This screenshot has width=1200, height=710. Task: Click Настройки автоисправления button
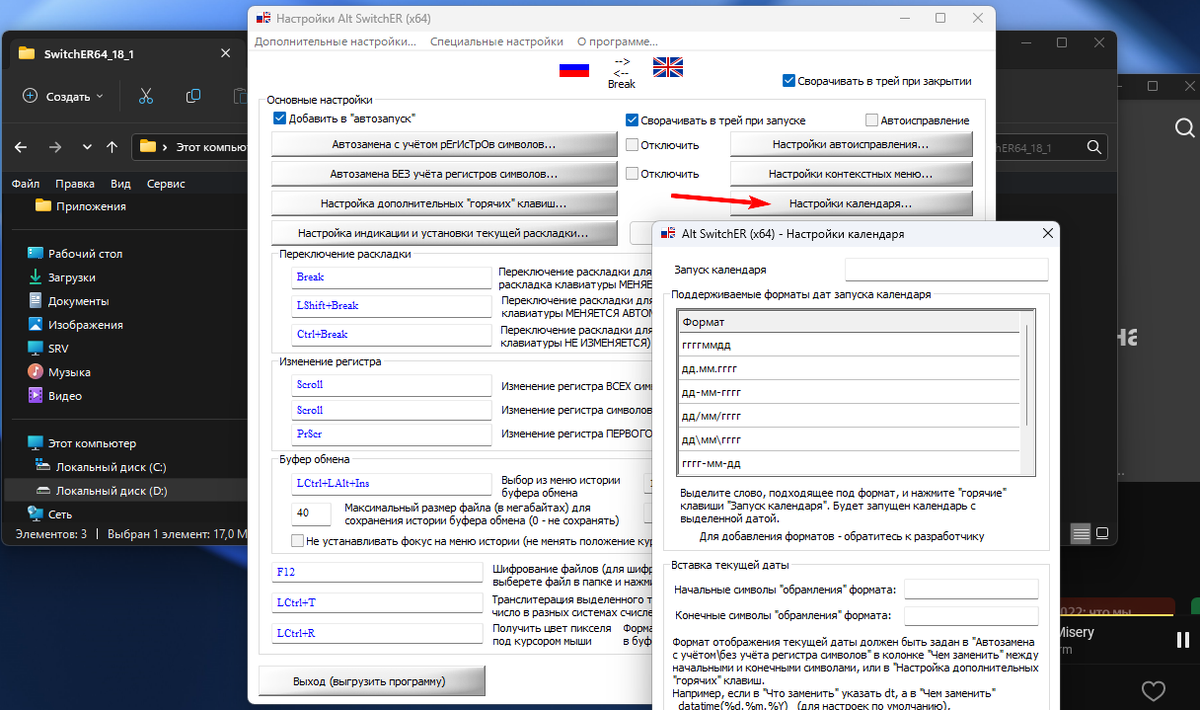pos(851,145)
